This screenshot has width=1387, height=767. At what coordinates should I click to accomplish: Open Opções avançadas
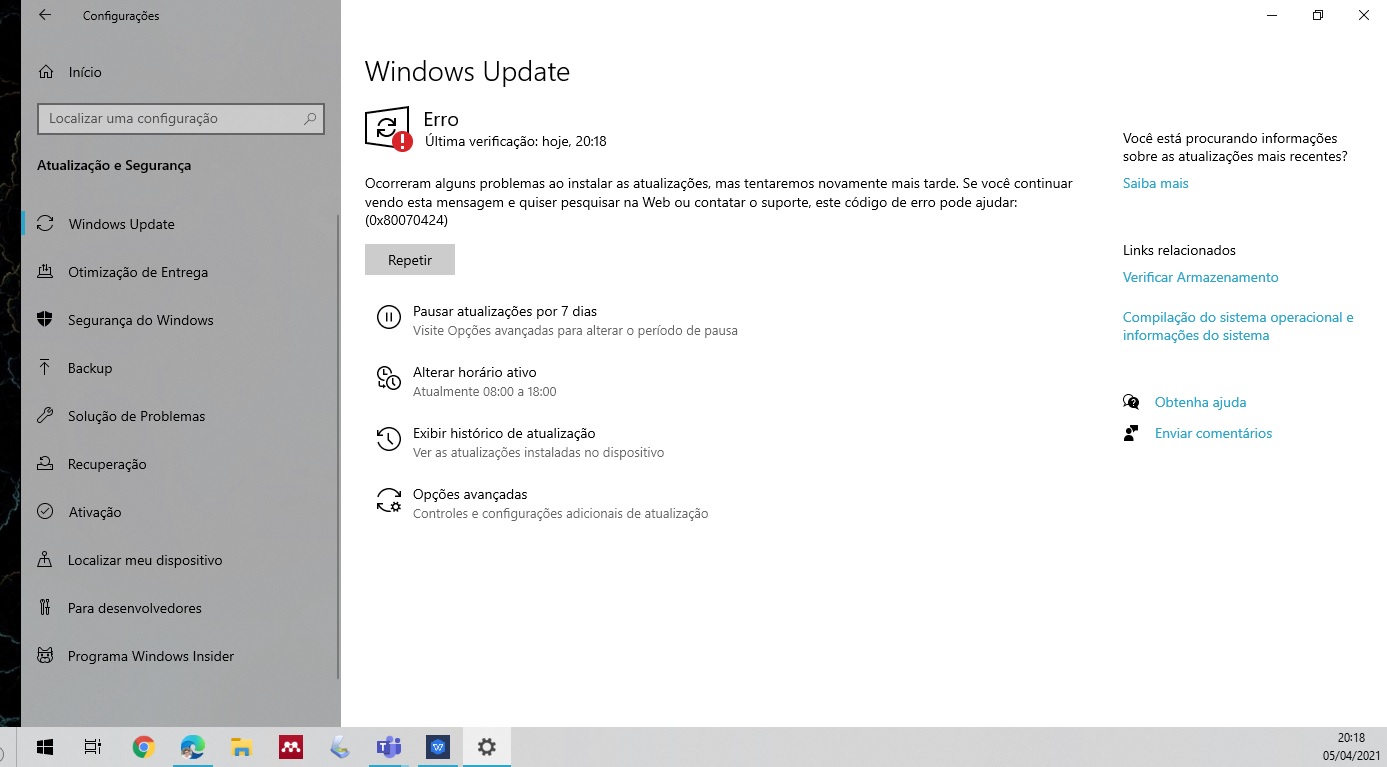coord(470,494)
